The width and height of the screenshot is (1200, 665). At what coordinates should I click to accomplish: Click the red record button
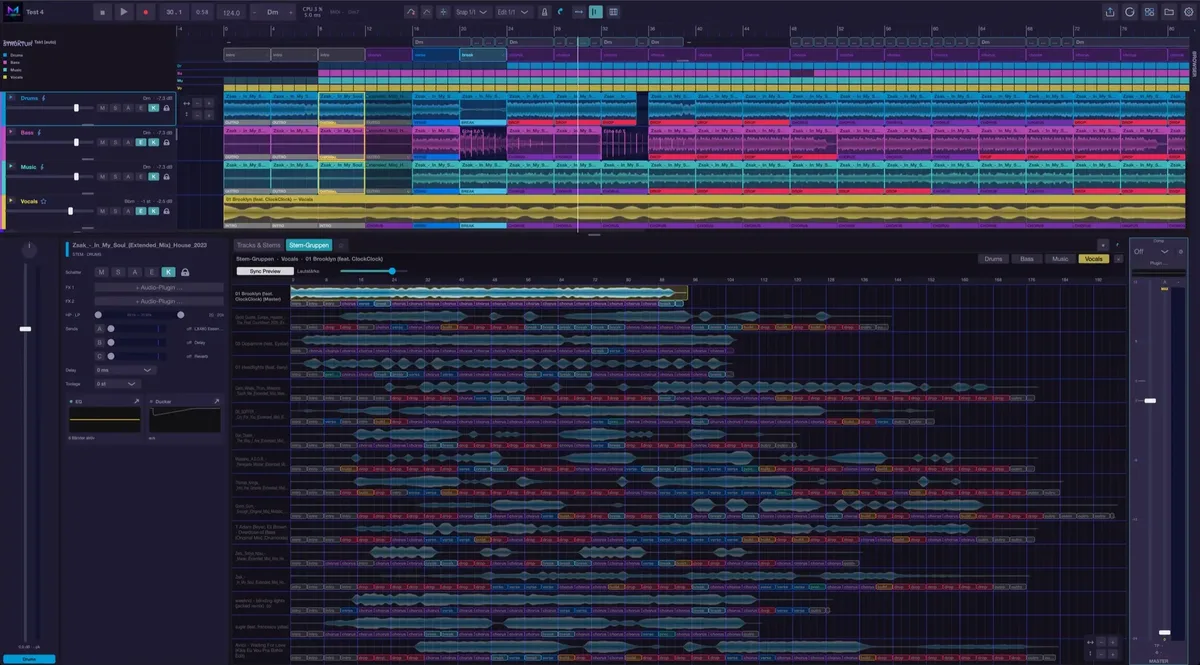[x=146, y=12]
